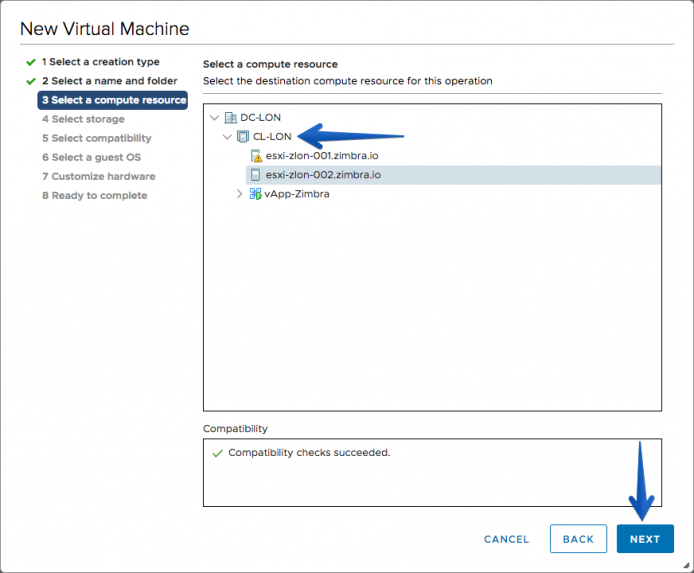The width and height of the screenshot is (694, 573).
Task: Click the green check beside step 1
Action: click(31, 62)
